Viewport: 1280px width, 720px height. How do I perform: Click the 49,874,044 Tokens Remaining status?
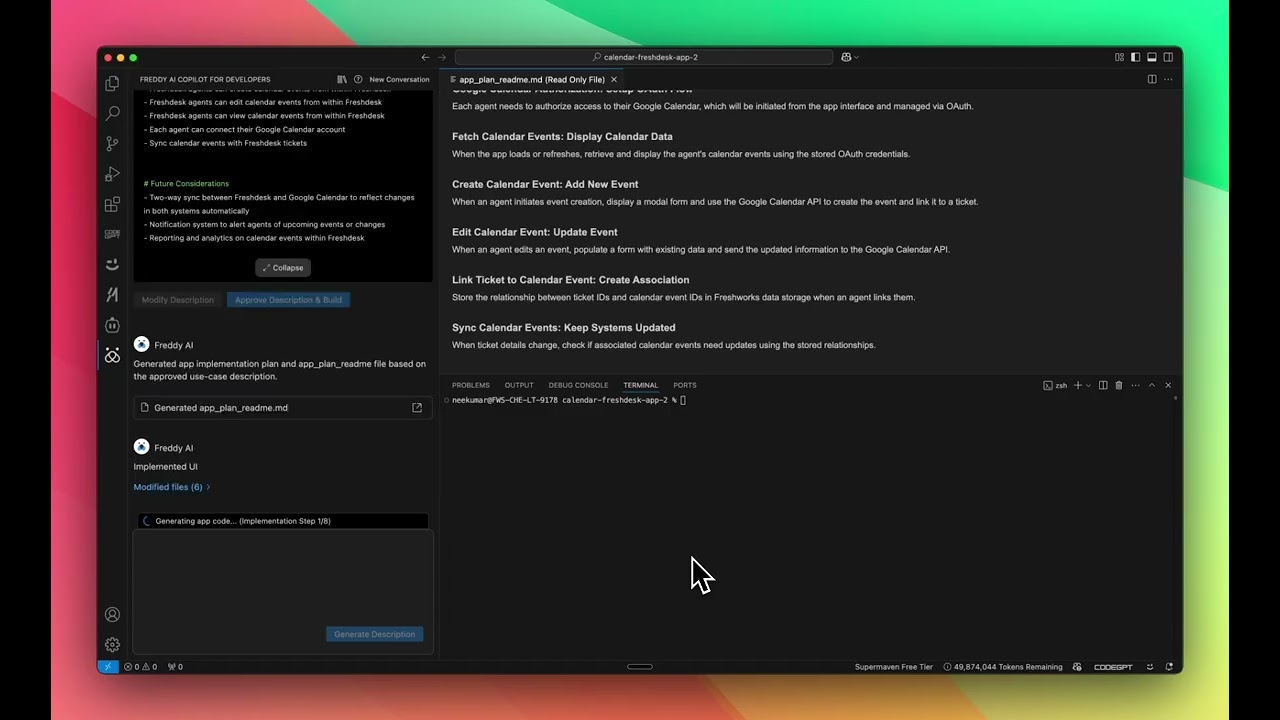click(x=1003, y=667)
